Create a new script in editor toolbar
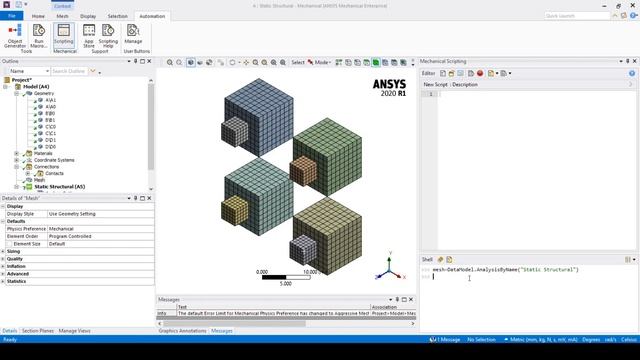The height and width of the screenshot is (360, 640). tap(443, 73)
